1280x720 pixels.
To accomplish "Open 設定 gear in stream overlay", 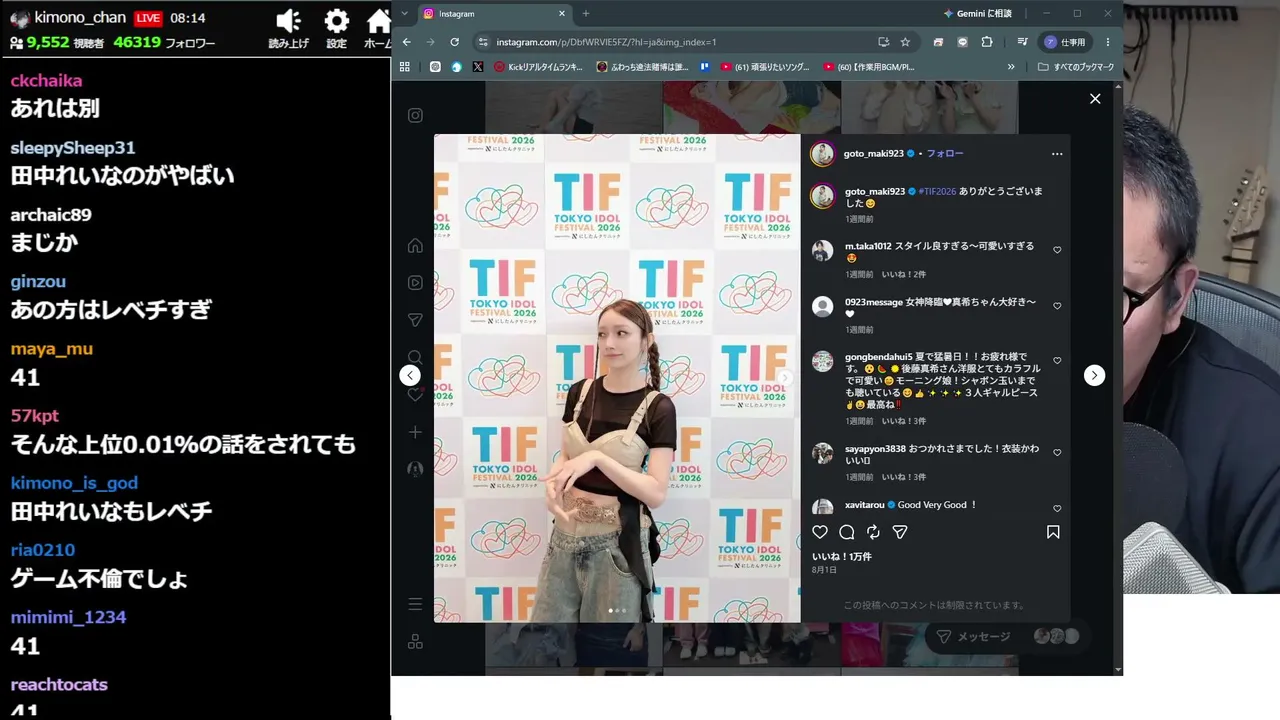I will click(x=337, y=28).
